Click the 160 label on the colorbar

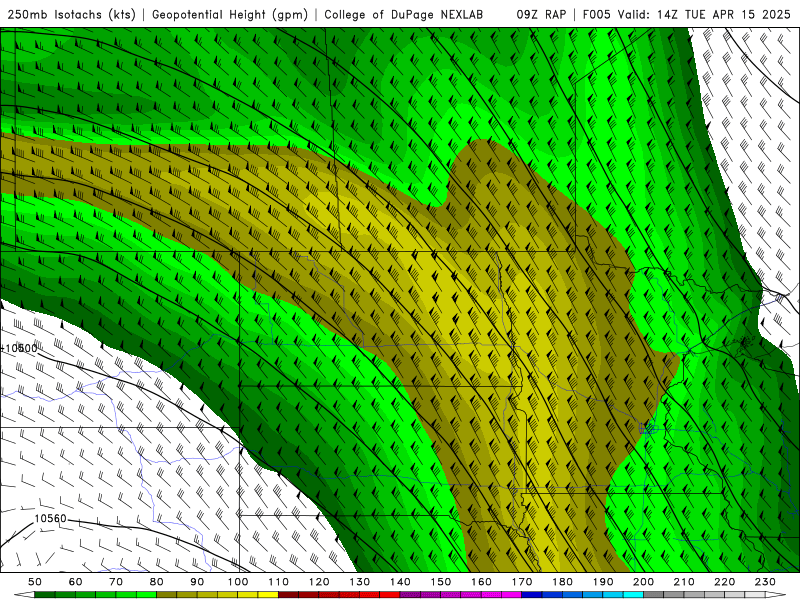(x=481, y=582)
